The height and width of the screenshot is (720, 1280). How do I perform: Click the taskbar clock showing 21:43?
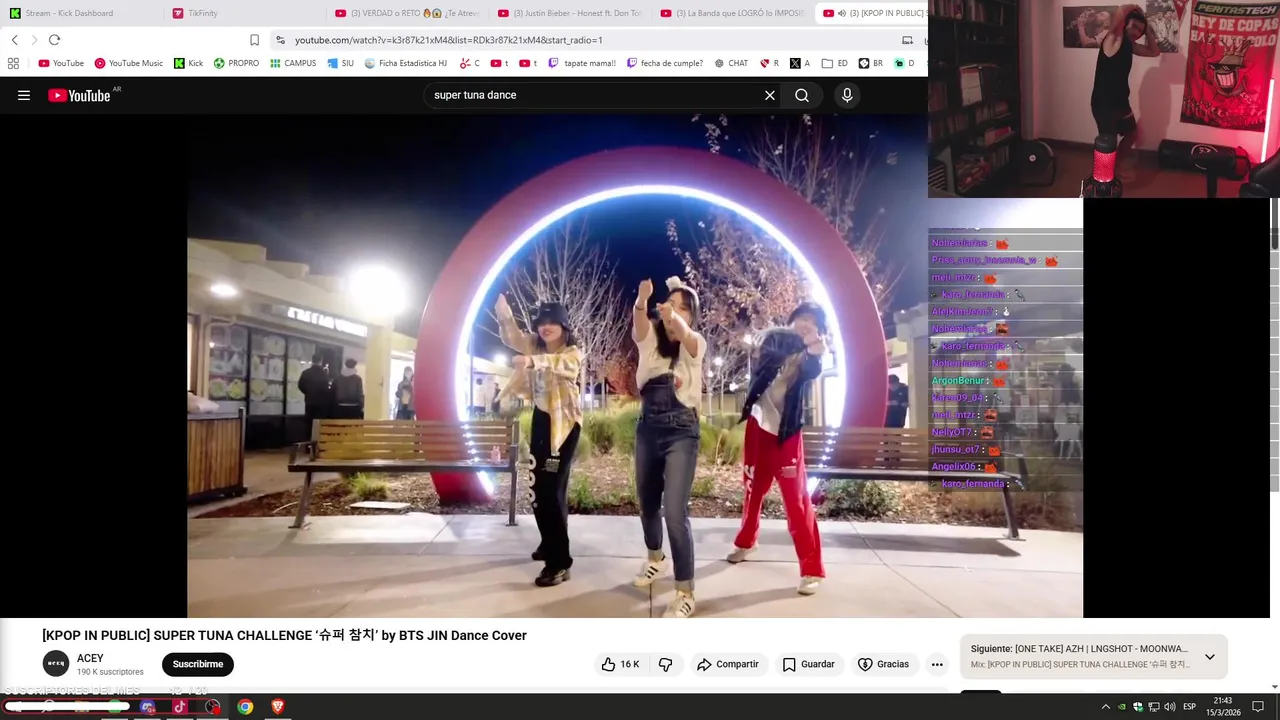[x=1222, y=707]
